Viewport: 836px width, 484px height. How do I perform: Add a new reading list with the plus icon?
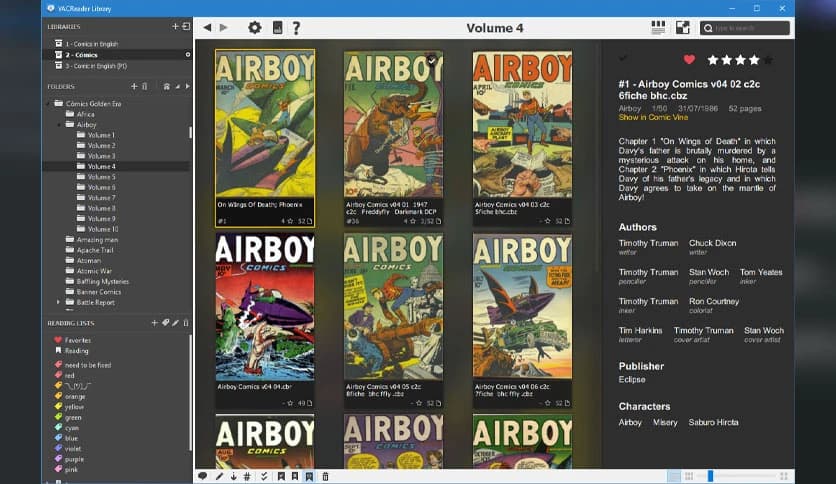pos(154,323)
